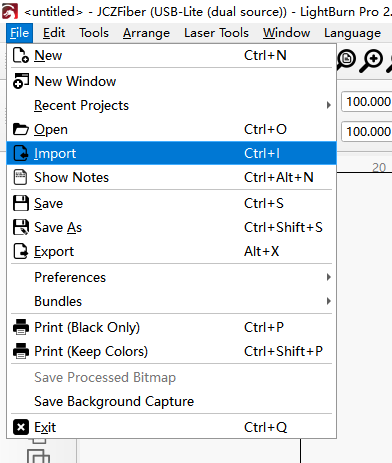Click the LightBurn app logo icon
392x463 pixels.
[x=10, y=11]
